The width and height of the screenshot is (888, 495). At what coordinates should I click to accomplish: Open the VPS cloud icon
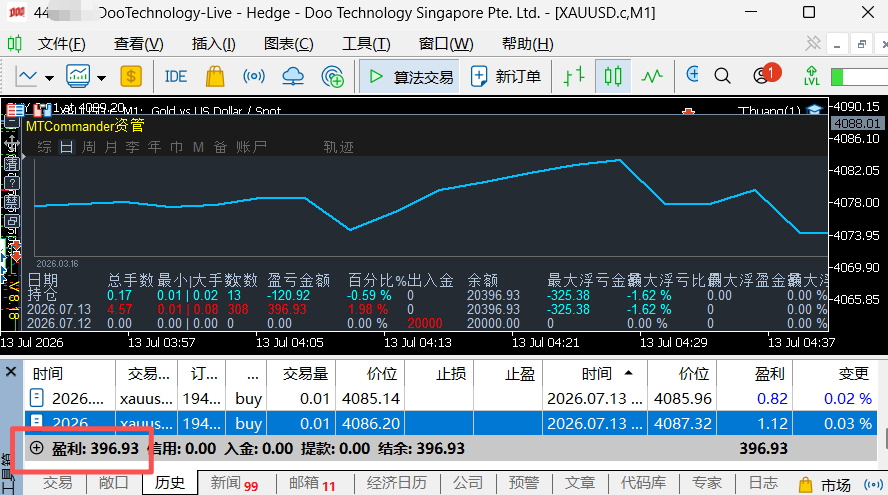(x=293, y=76)
